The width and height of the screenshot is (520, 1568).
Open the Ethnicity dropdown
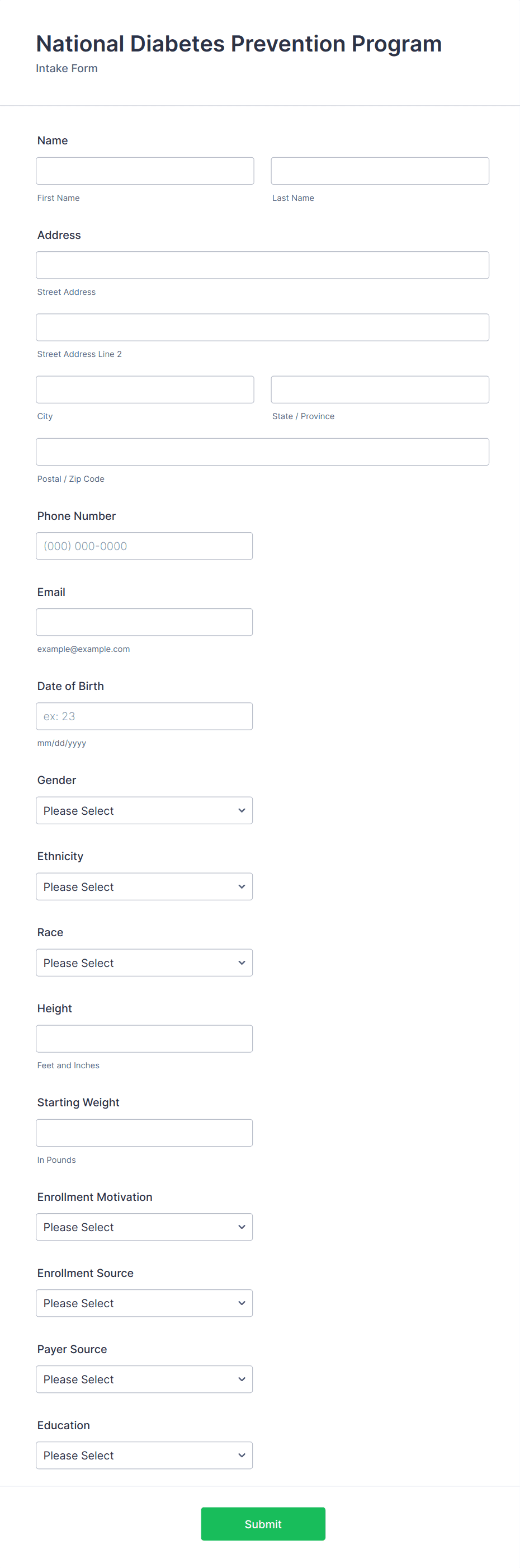click(x=144, y=886)
